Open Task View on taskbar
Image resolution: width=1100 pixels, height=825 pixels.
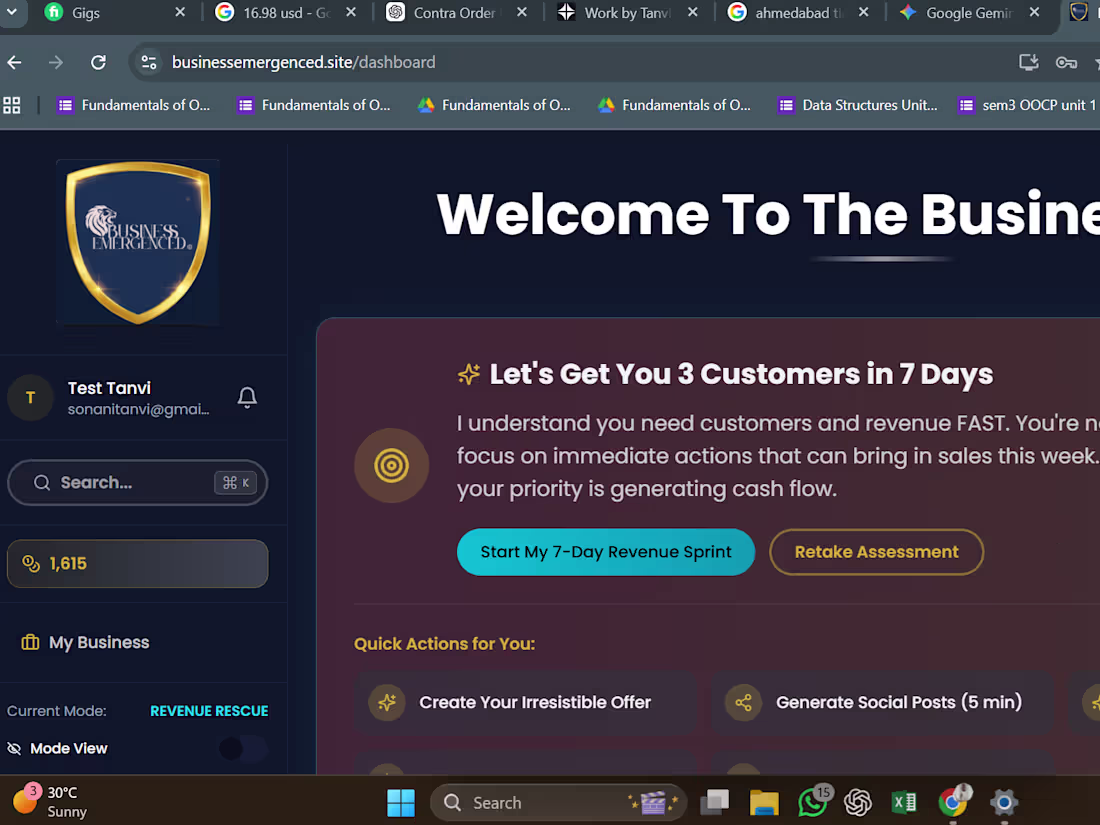pyautogui.click(x=715, y=803)
